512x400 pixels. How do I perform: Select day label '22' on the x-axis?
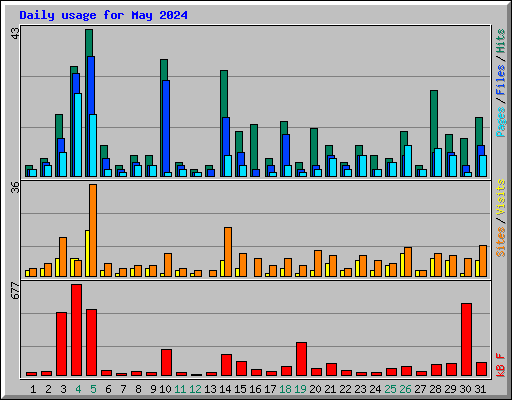[x=345, y=389]
